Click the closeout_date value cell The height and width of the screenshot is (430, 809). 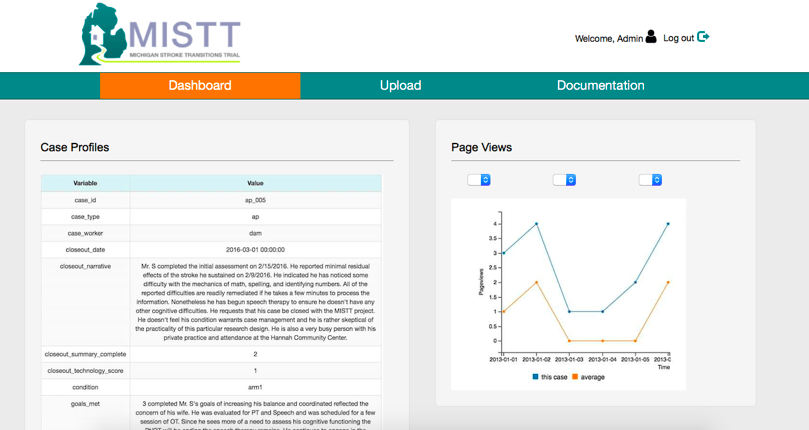pos(255,249)
